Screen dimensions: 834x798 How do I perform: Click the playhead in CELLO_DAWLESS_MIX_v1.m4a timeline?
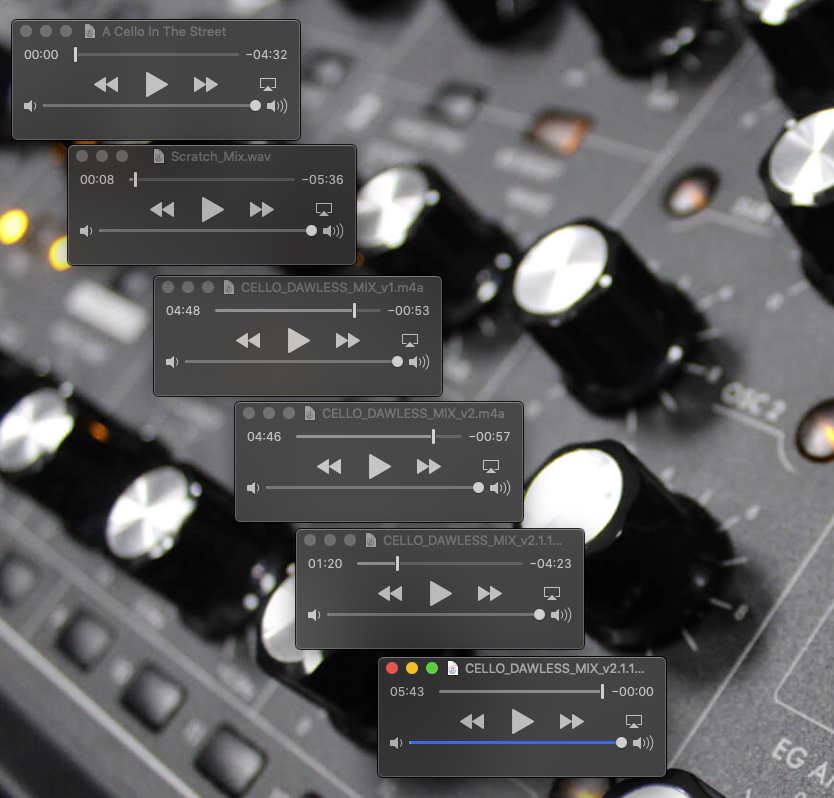tap(354, 311)
